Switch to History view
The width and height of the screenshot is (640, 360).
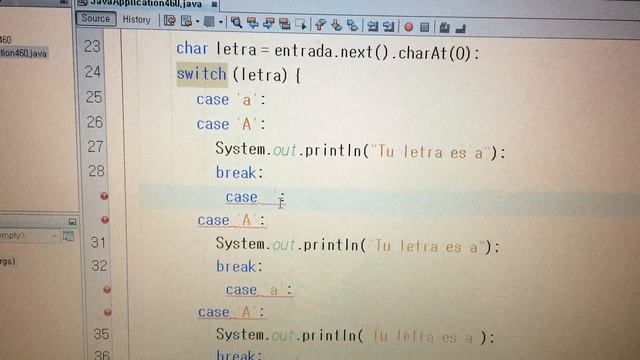[x=137, y=20]
